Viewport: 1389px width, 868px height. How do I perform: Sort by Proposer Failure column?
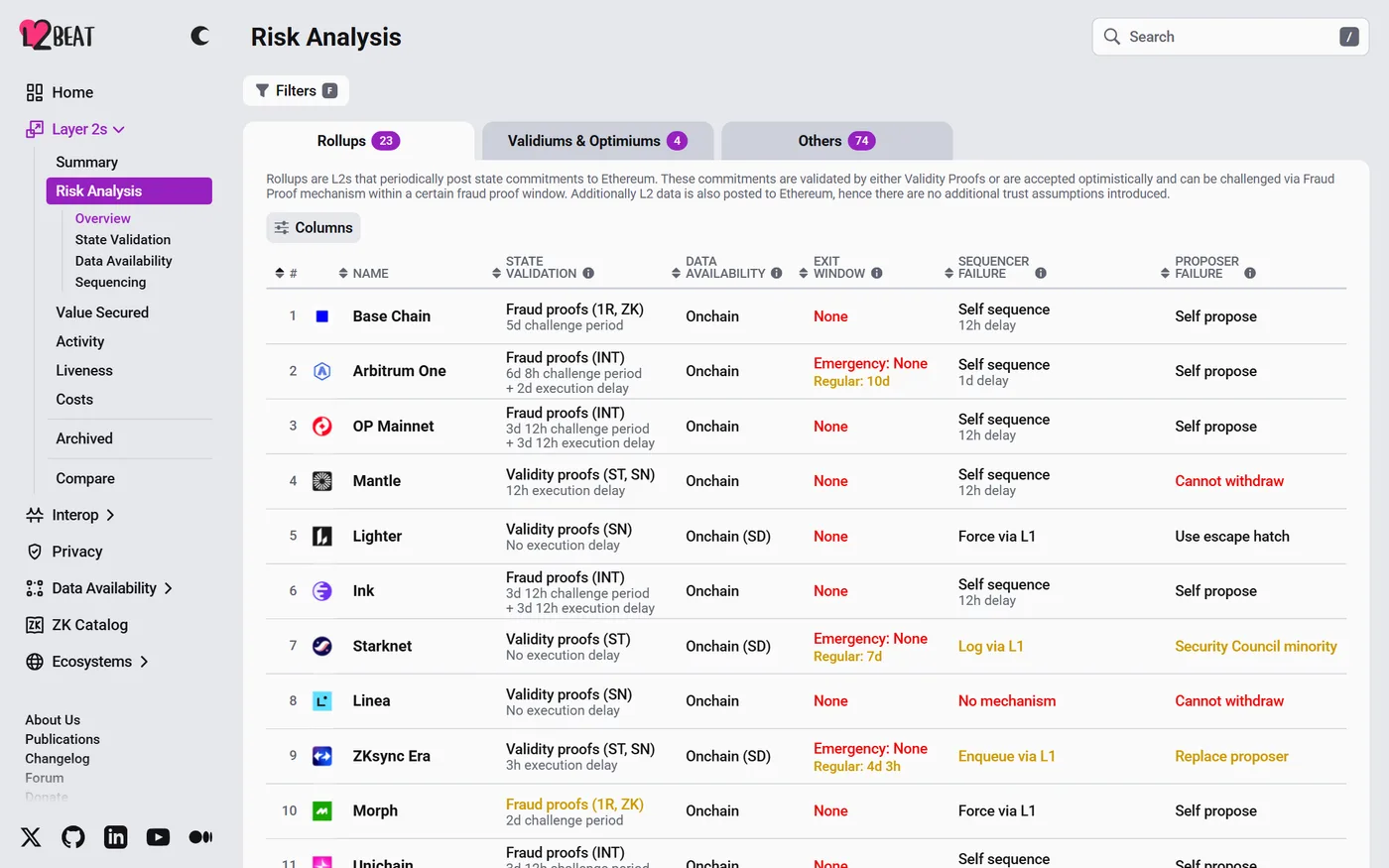pyautogui.click(x=1200, y=268)
